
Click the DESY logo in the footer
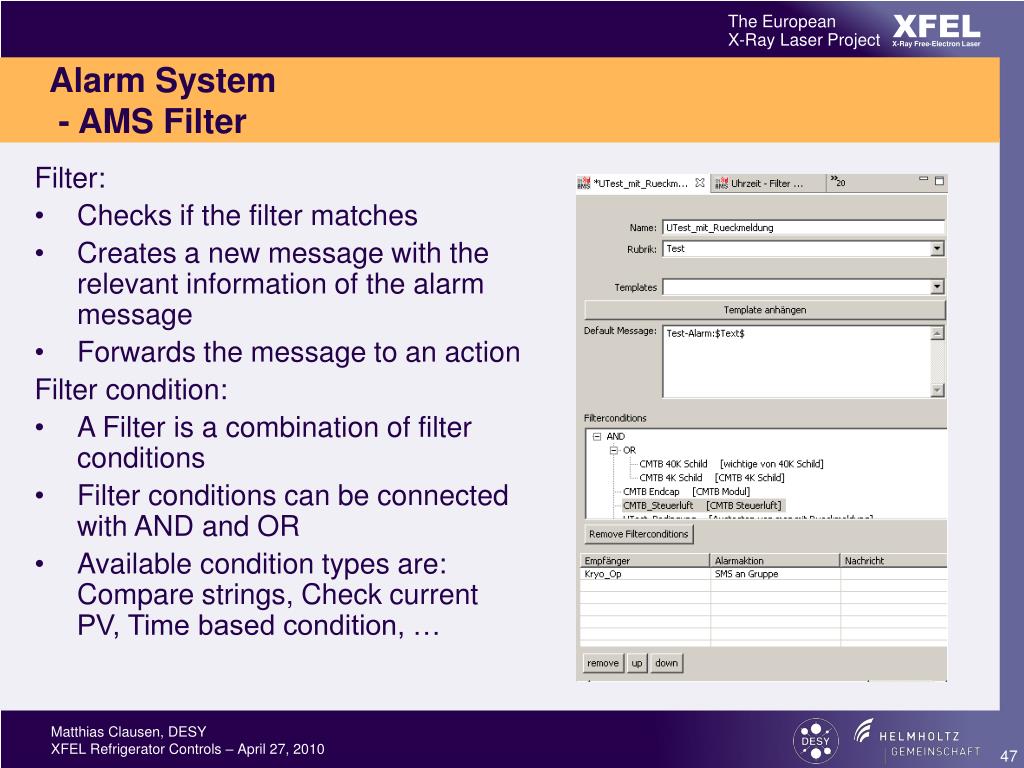click(x=815, y=741)
